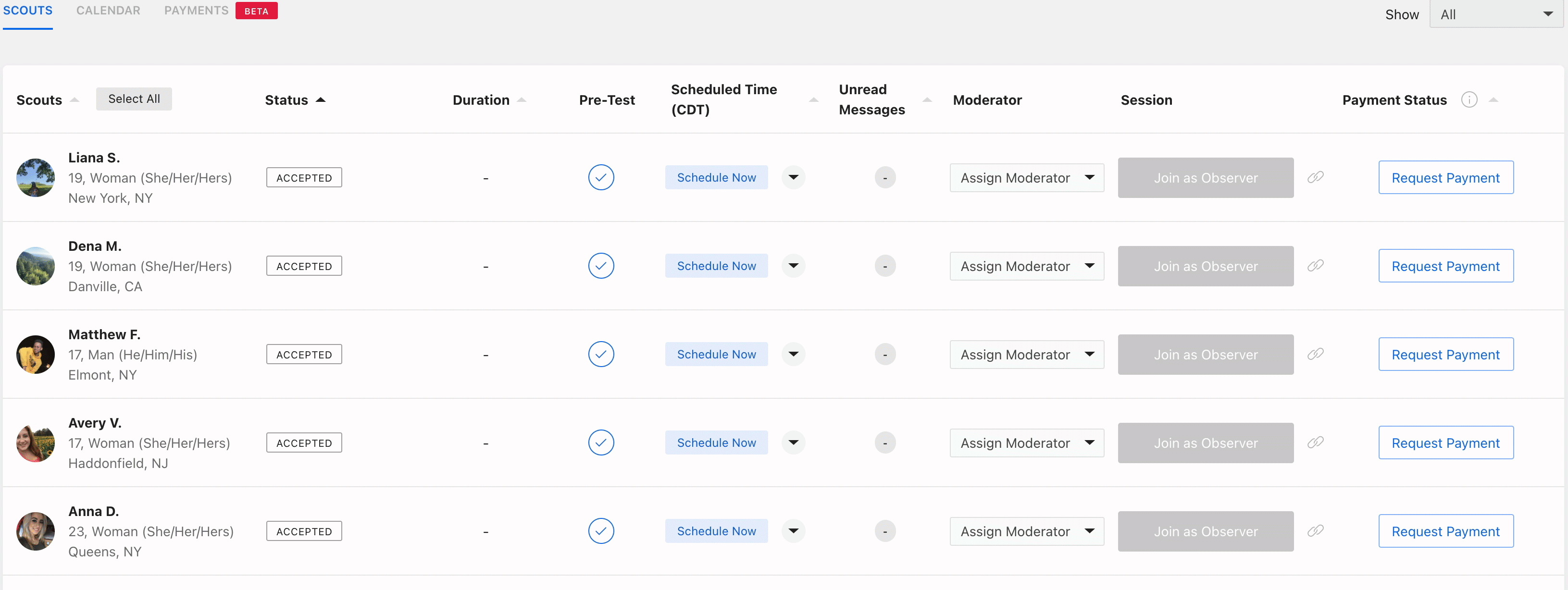Open unread messages indicator for Anna D.
Image resolution: width=1568 pixels, height=590 pixels.
tap(885, 531)
